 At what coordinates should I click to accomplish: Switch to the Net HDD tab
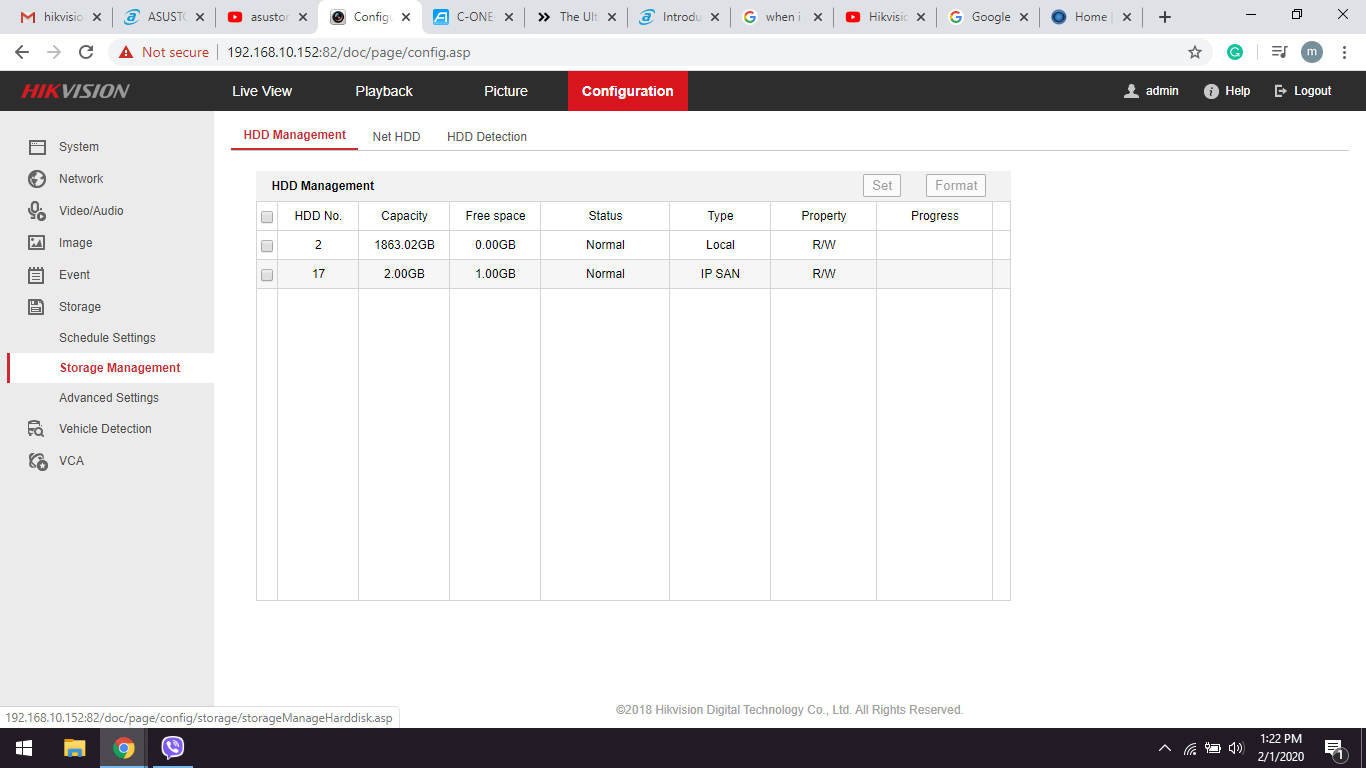396,137
